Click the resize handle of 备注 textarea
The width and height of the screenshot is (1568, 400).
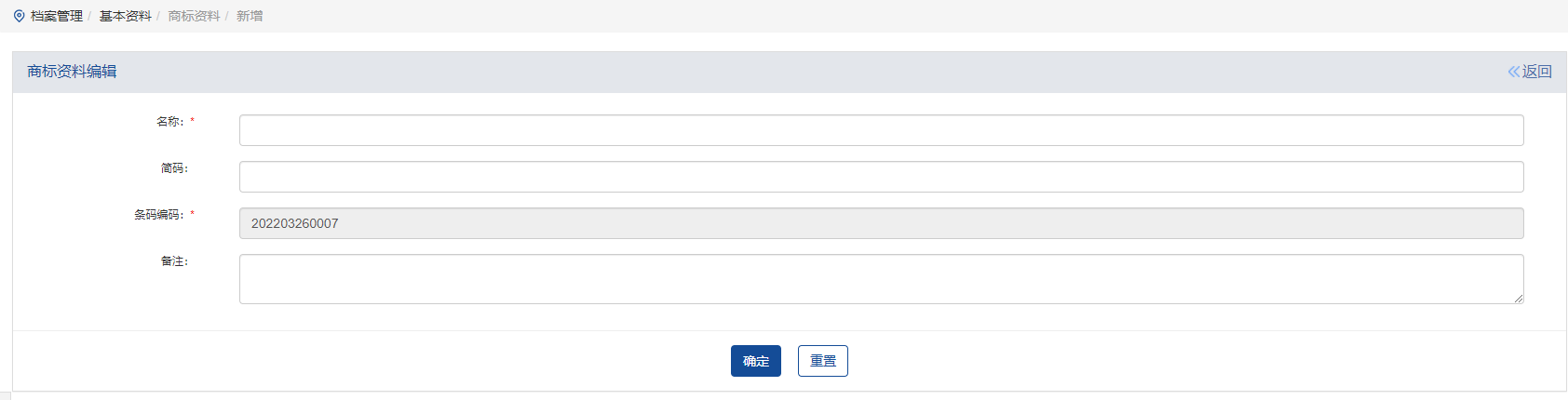click(1518, 298)
